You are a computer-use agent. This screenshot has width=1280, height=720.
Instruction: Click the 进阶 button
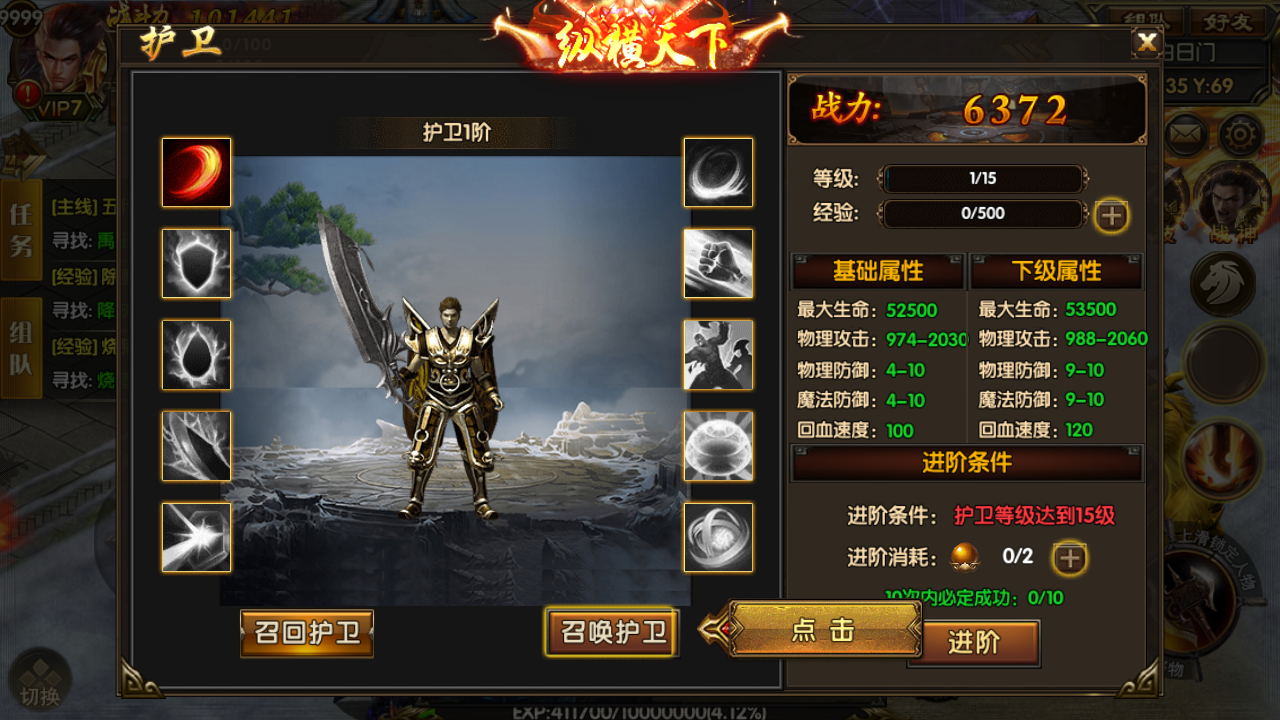[974, 643]
